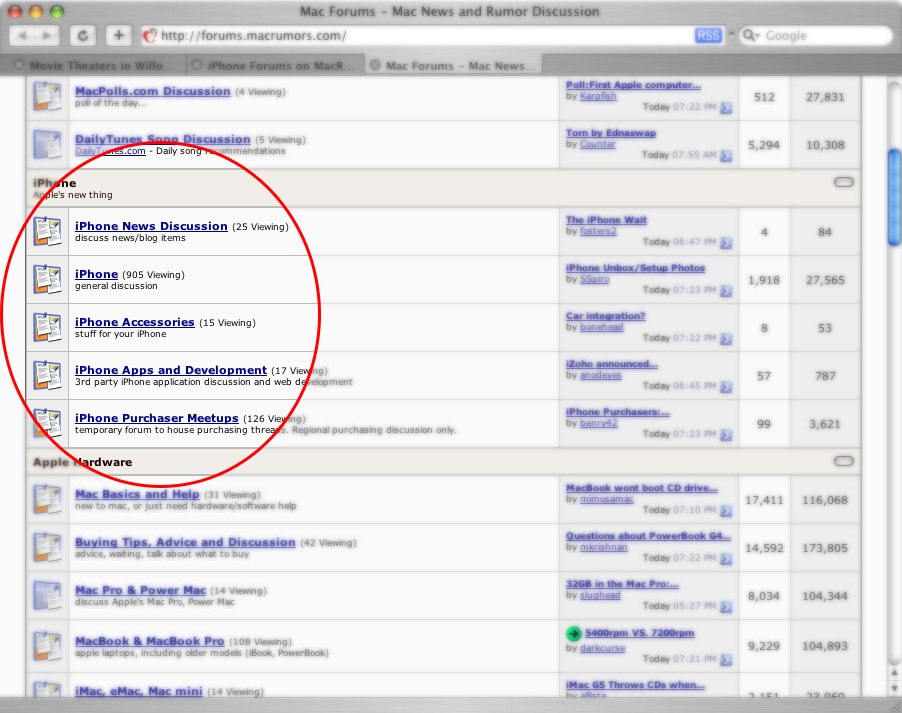Click the forum icon beside MacBook & MacBook Pro
The image size is (902, 713).
click(x=47, y=646)
